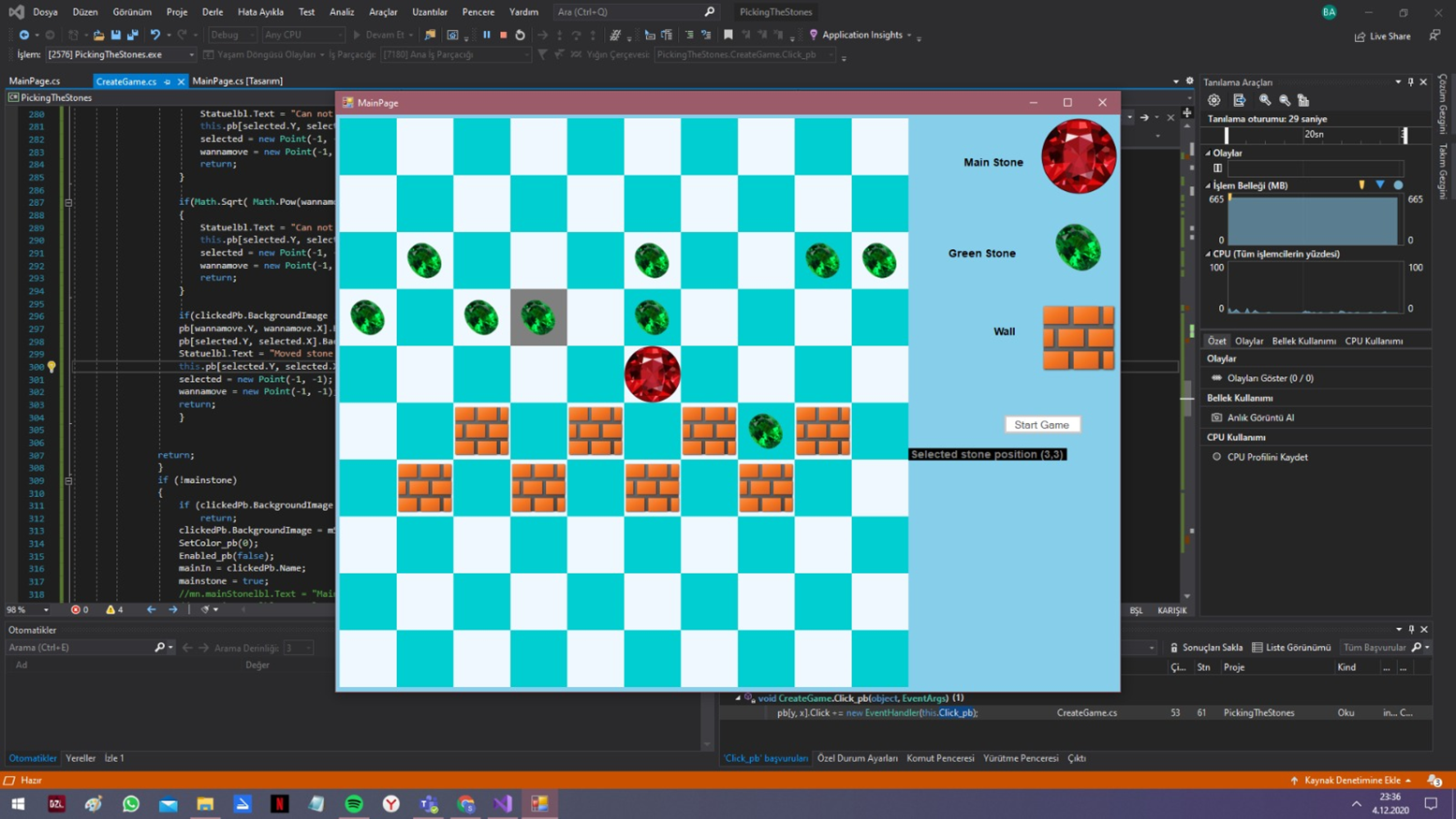Open the Any CPU platform dropdown
The height and width of the screenshot is (819, 1456).
coord(300,35)
